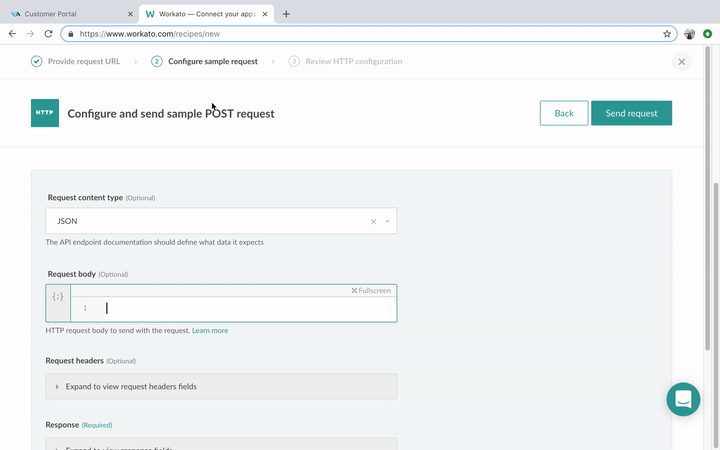Open a new browser tab

[x=286, y=14]
